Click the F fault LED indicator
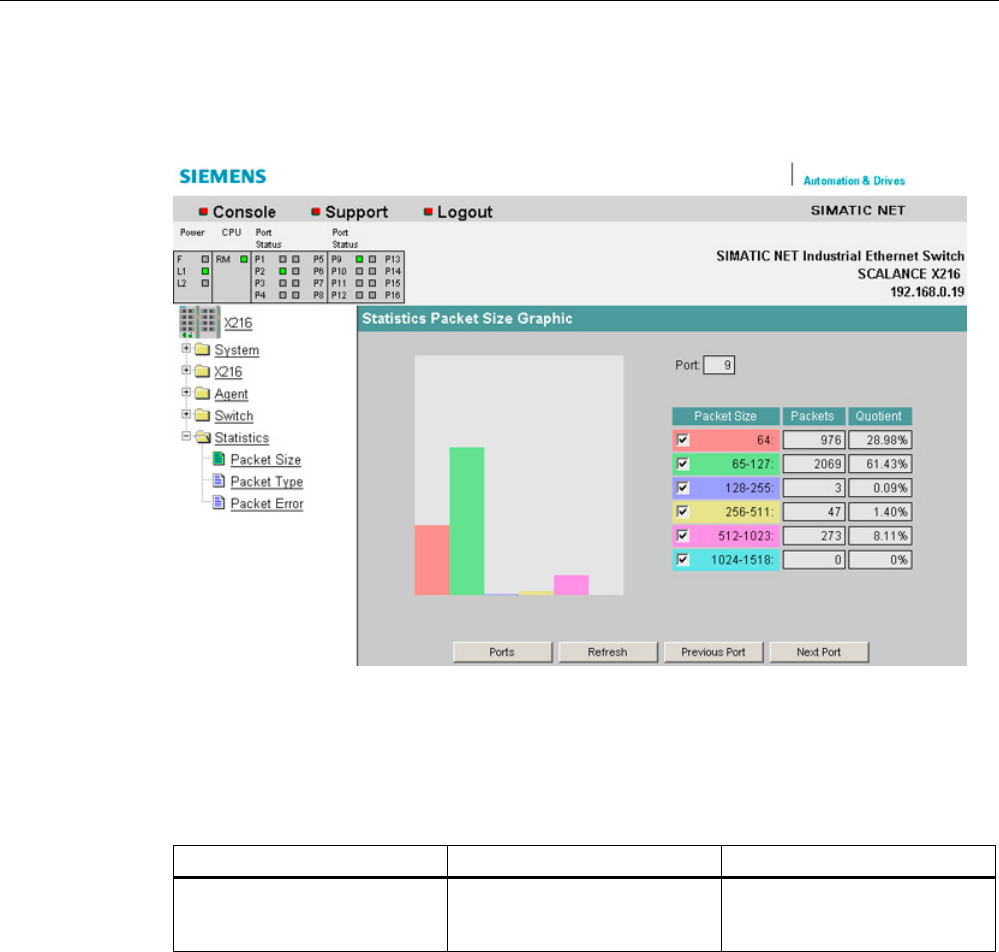 [205, 259]
